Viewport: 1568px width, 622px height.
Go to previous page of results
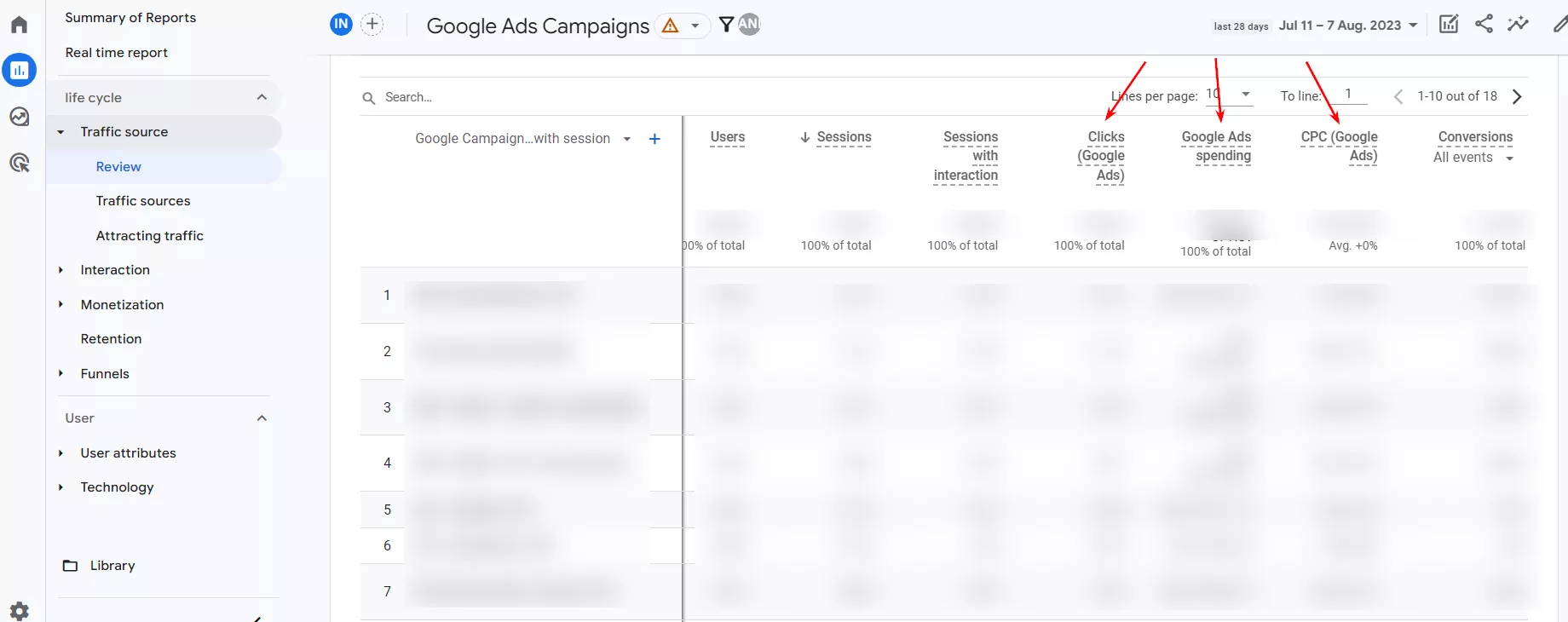pos(1398,96)
